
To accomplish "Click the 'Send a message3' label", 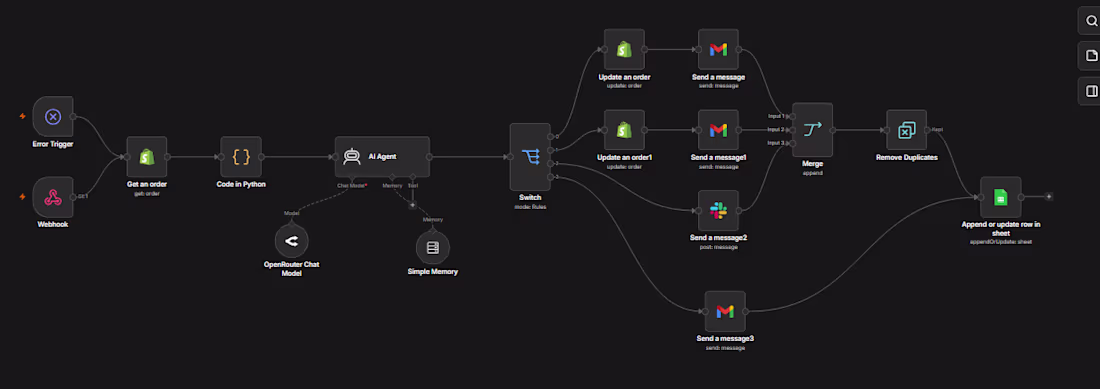I will coord(725,339).
